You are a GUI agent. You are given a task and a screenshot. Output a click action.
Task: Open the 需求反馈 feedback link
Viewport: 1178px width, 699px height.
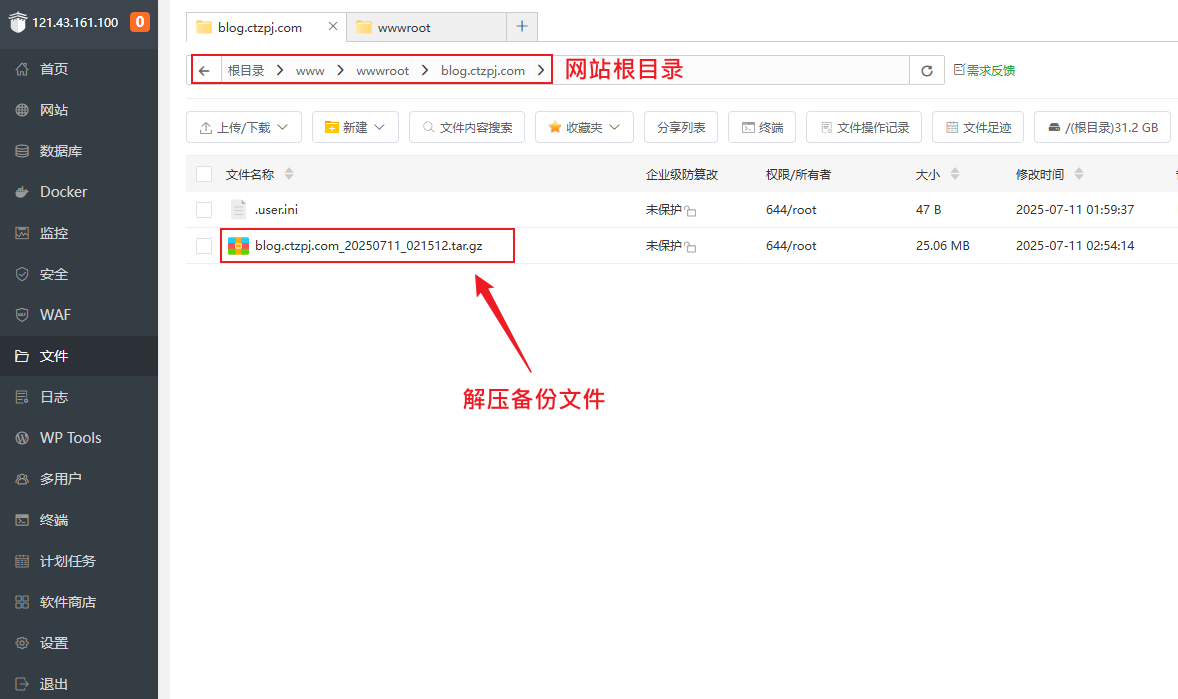click(x=984, y=71)
